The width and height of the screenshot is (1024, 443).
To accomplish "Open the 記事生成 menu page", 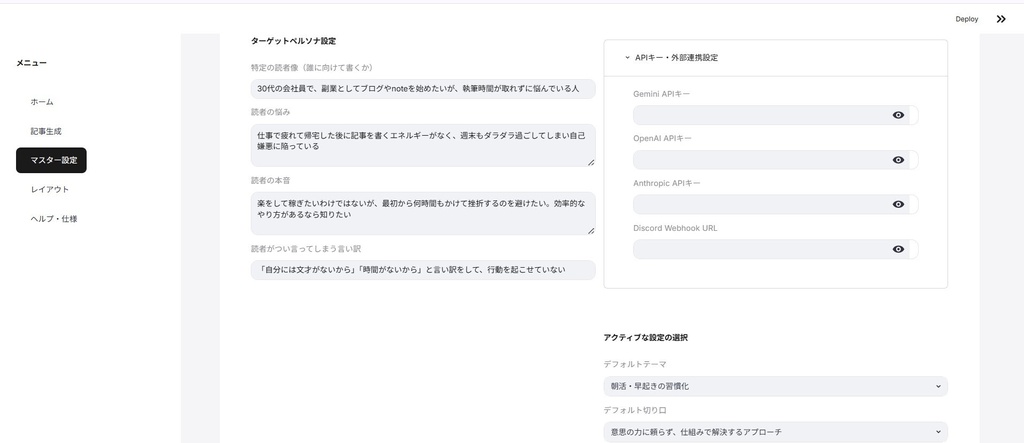I will coord(46,131).
